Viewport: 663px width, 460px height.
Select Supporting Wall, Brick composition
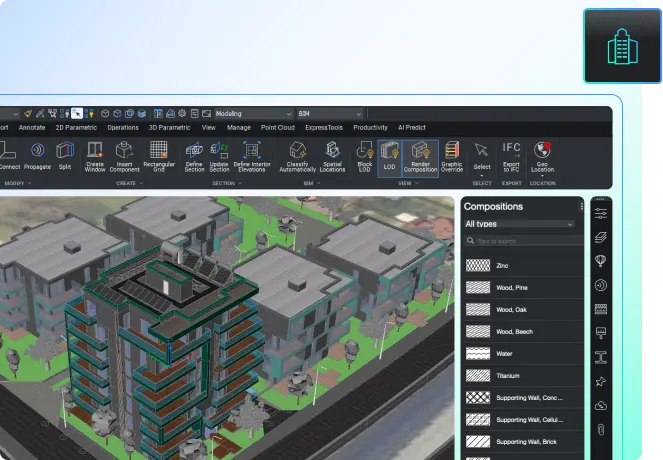(x=523, y=441)
